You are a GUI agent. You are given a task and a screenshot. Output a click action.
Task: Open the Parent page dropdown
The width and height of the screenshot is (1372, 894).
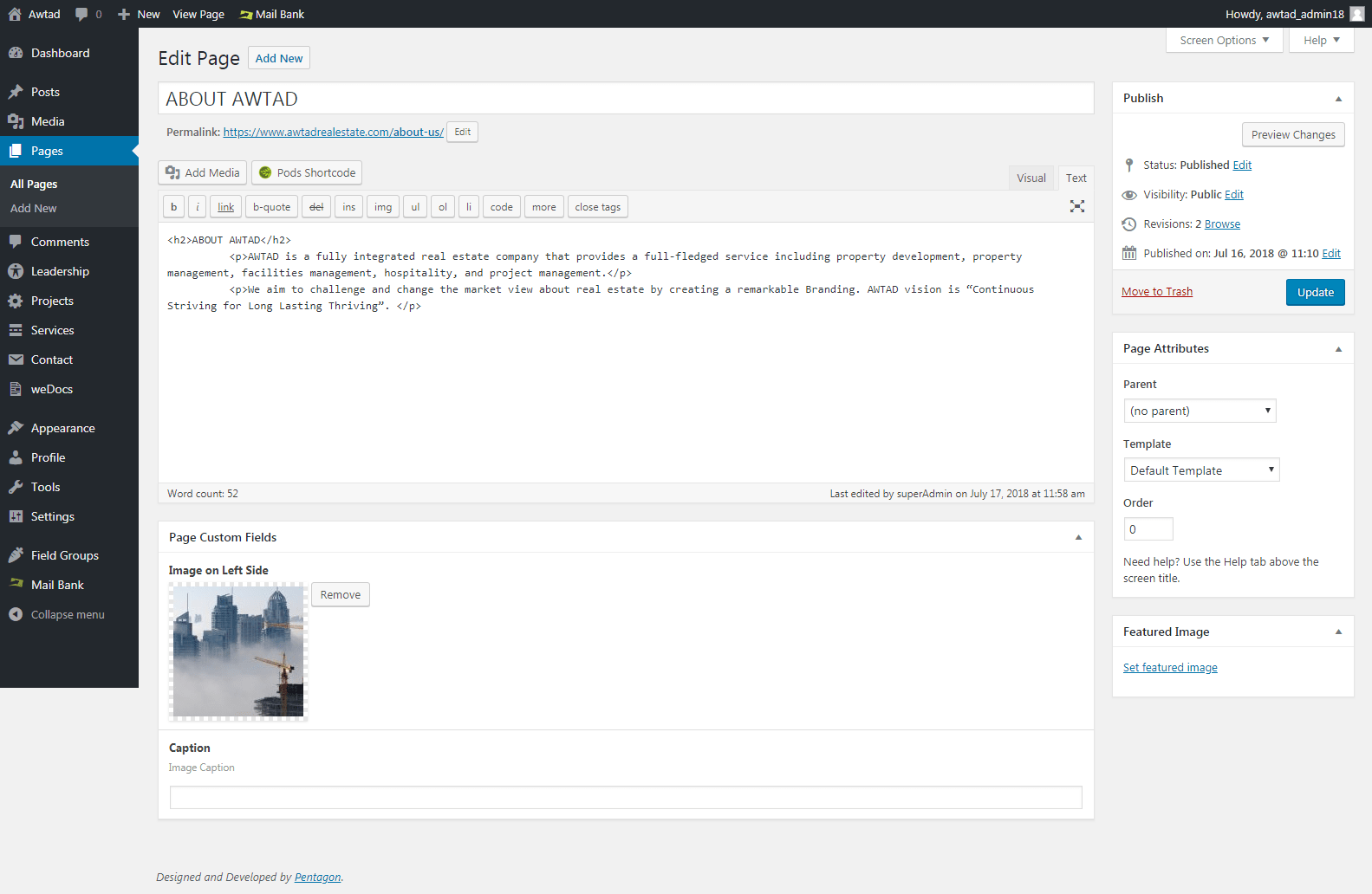[x=1200, y=411]
